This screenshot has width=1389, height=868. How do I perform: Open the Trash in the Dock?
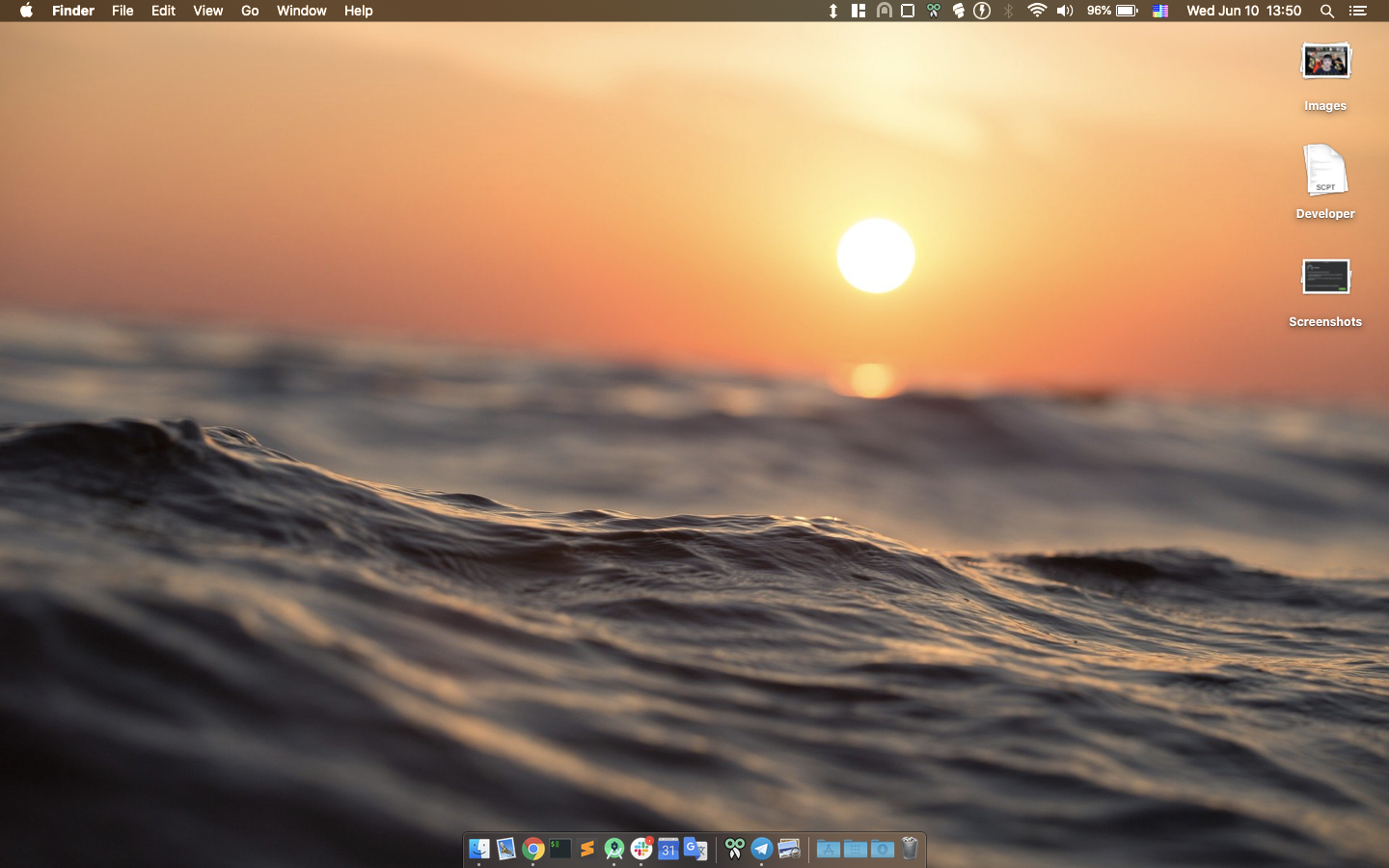pos(910,849)
